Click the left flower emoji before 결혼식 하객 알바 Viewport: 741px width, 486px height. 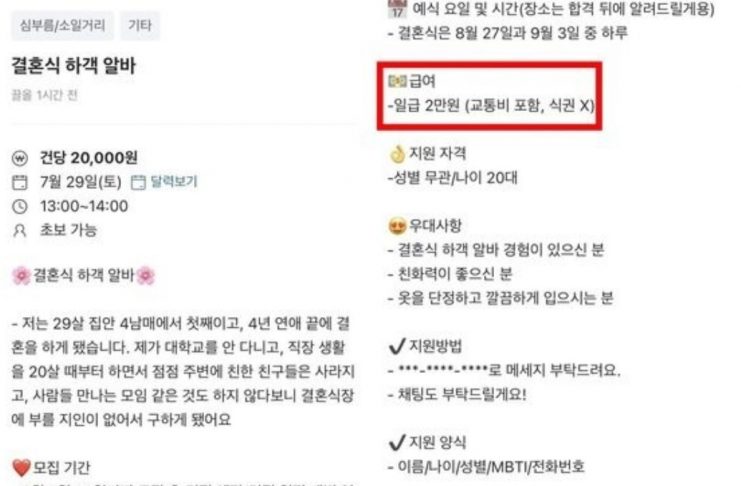[x=21, y=276]
